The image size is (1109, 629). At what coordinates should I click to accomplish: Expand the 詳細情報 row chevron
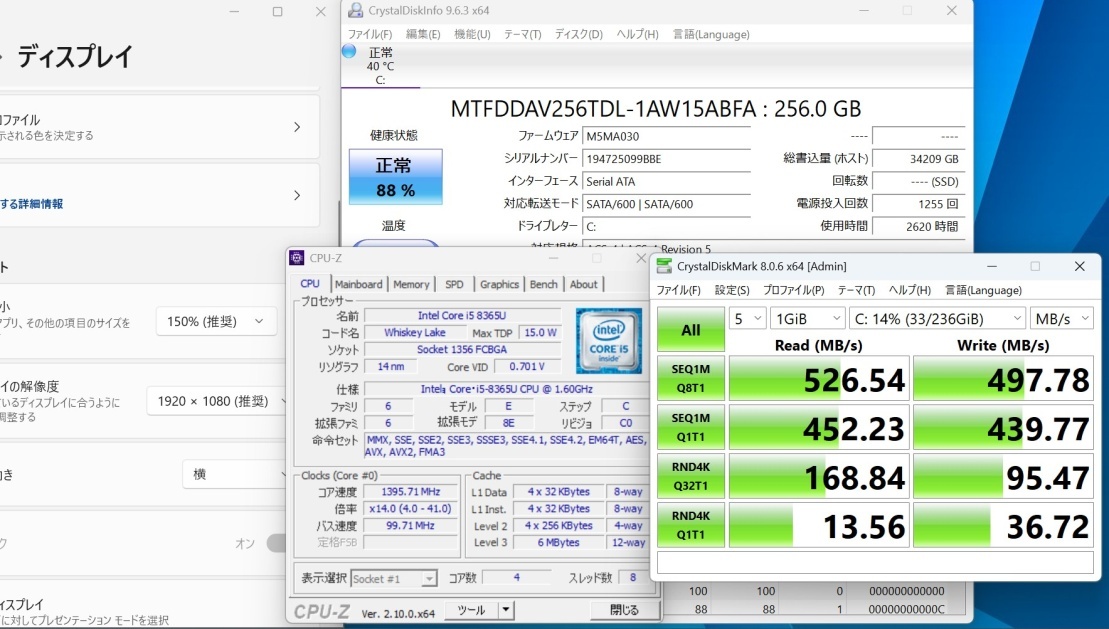(297, 195)
